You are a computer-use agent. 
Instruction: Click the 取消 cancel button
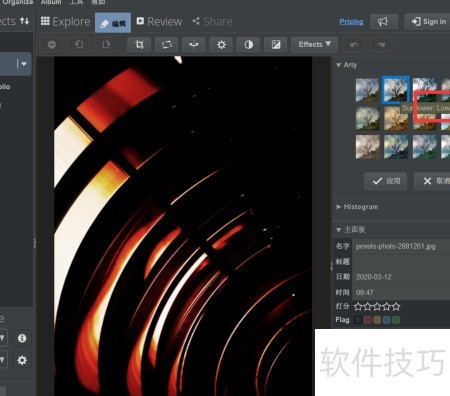pos(432,181)
